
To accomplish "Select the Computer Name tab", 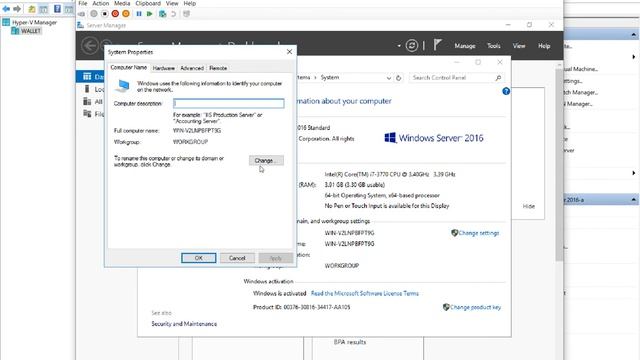I will [129, 67].
